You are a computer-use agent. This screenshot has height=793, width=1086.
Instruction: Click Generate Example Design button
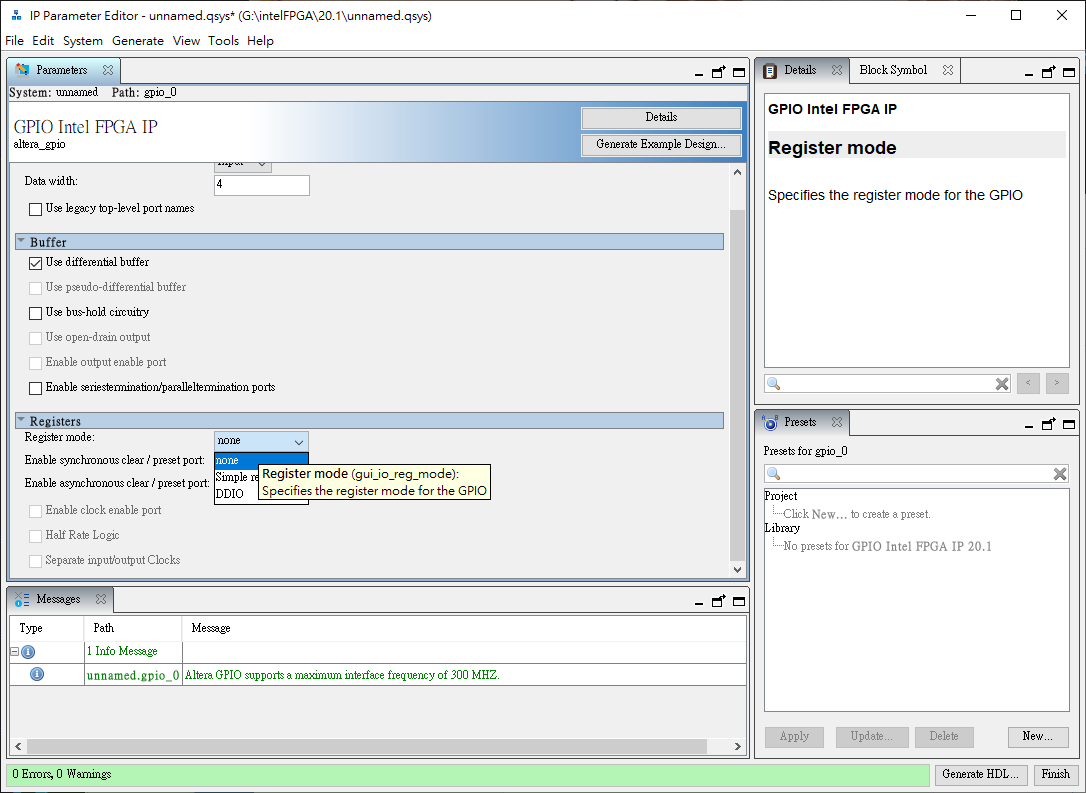coord(661,145)
